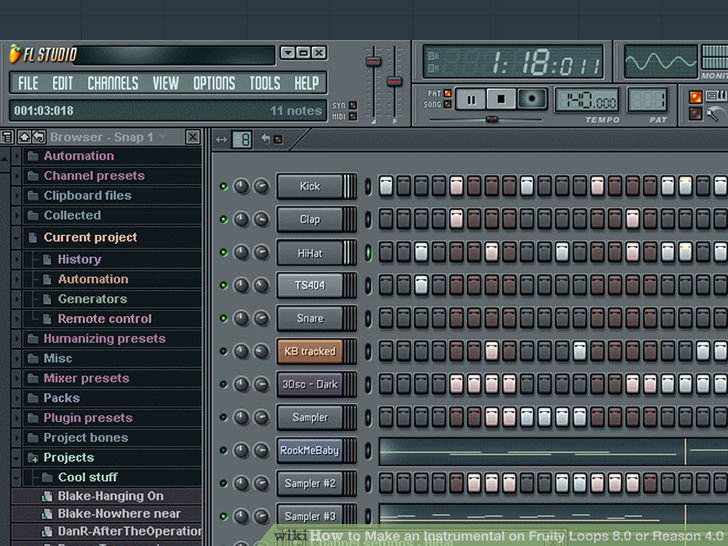Toggle the Snare channel mute LED
Viewport: 728px width, 546px height.
pos(223,318)
